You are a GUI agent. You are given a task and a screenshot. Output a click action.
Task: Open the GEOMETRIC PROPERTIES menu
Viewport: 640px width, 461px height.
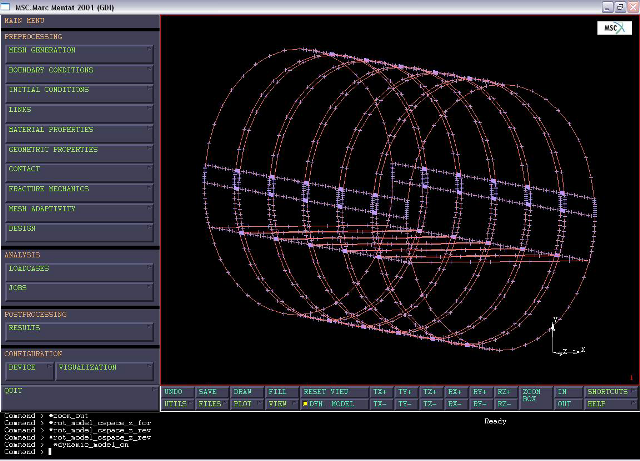(x=80, y=154)
